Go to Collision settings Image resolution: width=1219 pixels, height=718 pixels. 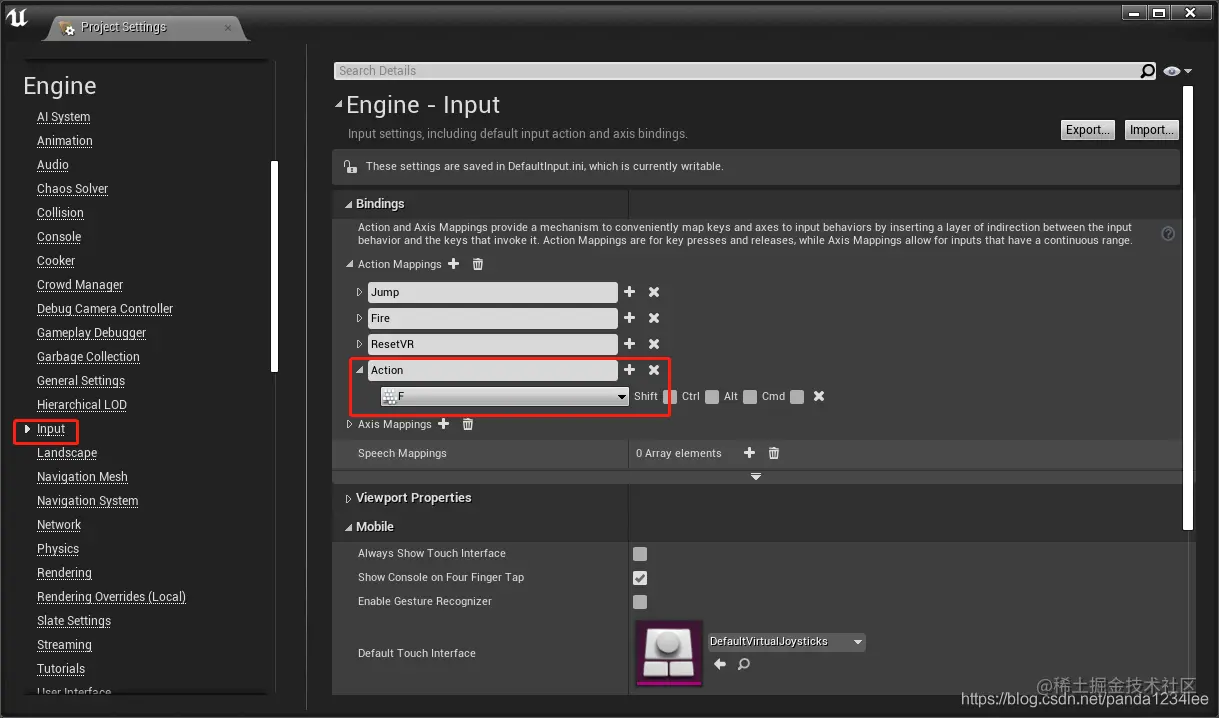(60, 213)
